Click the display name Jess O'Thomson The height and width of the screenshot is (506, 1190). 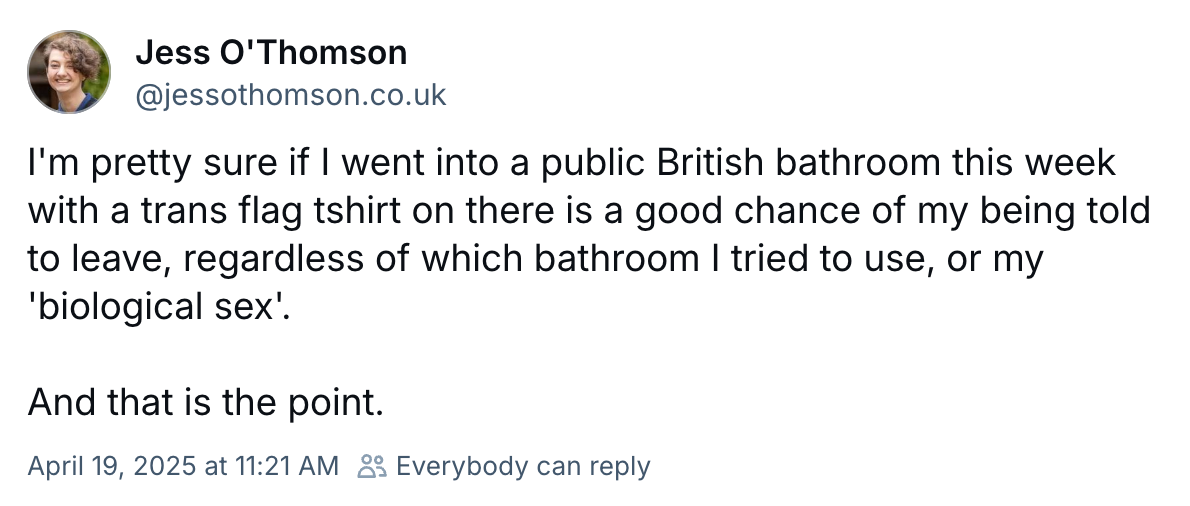pyautogui.click(x=271, y=52)
